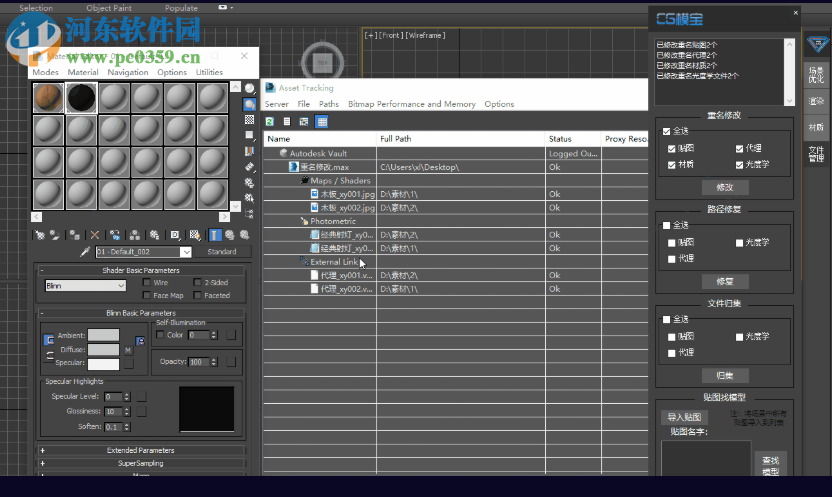This screenshot has width=832, height=497.
Task: Expand the Extended Parameters rollout
Action: pos(142,450)
